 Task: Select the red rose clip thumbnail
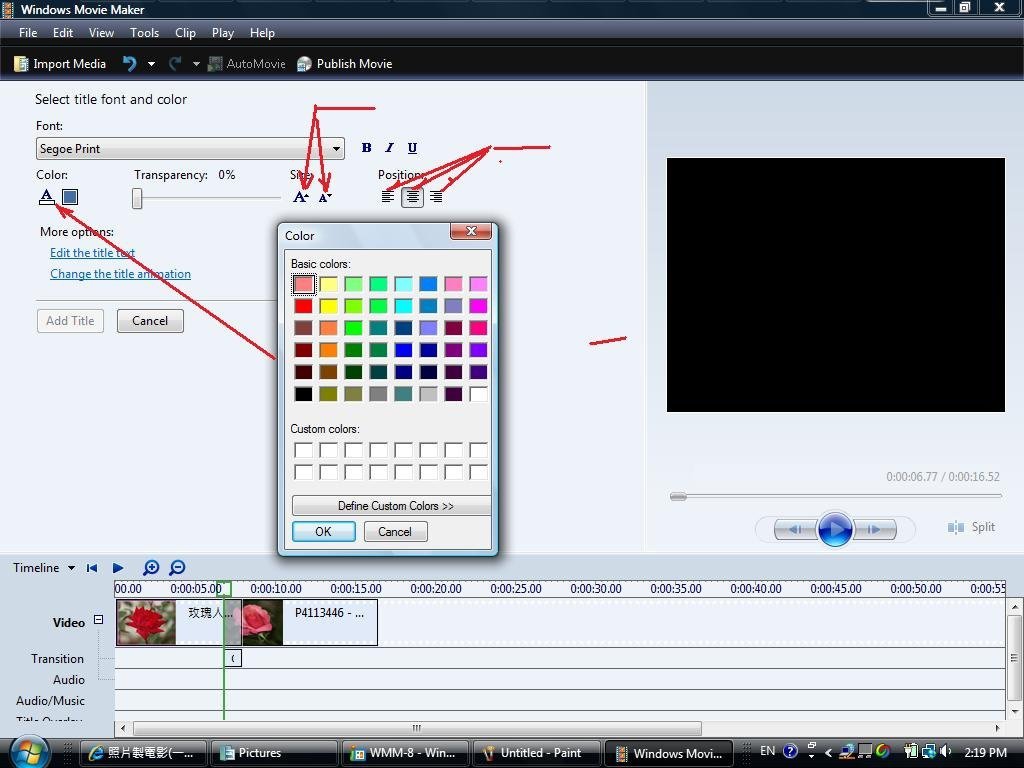coord(146,622)
